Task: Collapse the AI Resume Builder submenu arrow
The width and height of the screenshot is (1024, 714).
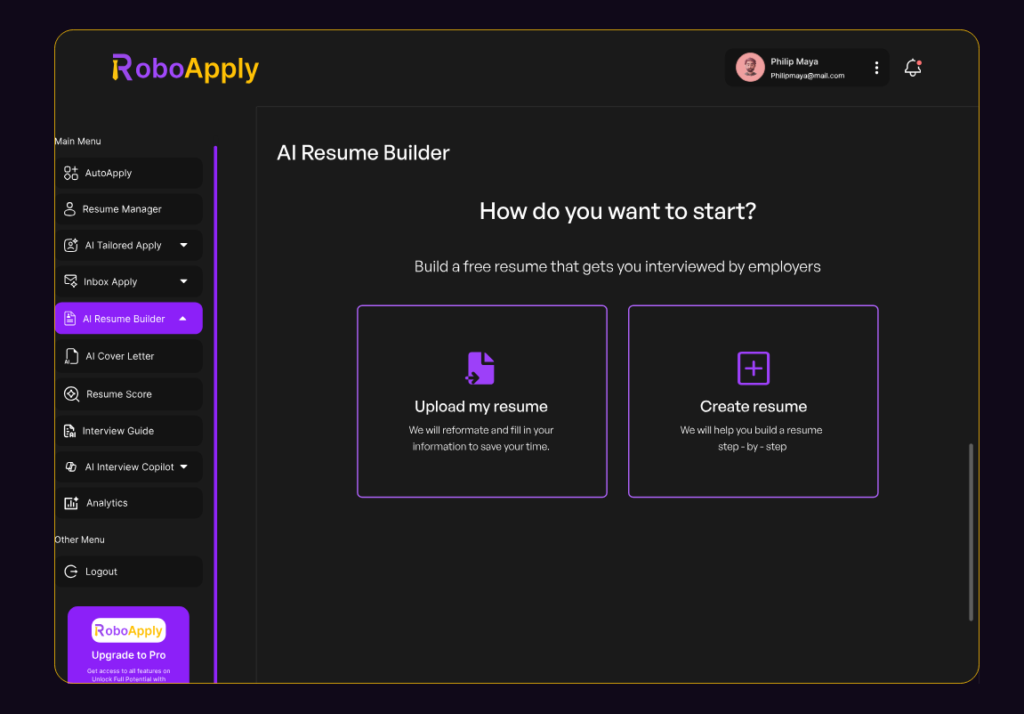Action: (183, 319)
